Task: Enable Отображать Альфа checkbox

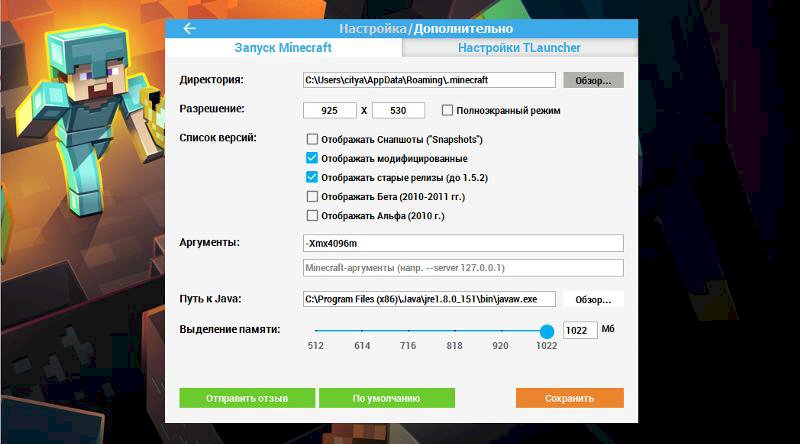Action: (x=312, y=216)
